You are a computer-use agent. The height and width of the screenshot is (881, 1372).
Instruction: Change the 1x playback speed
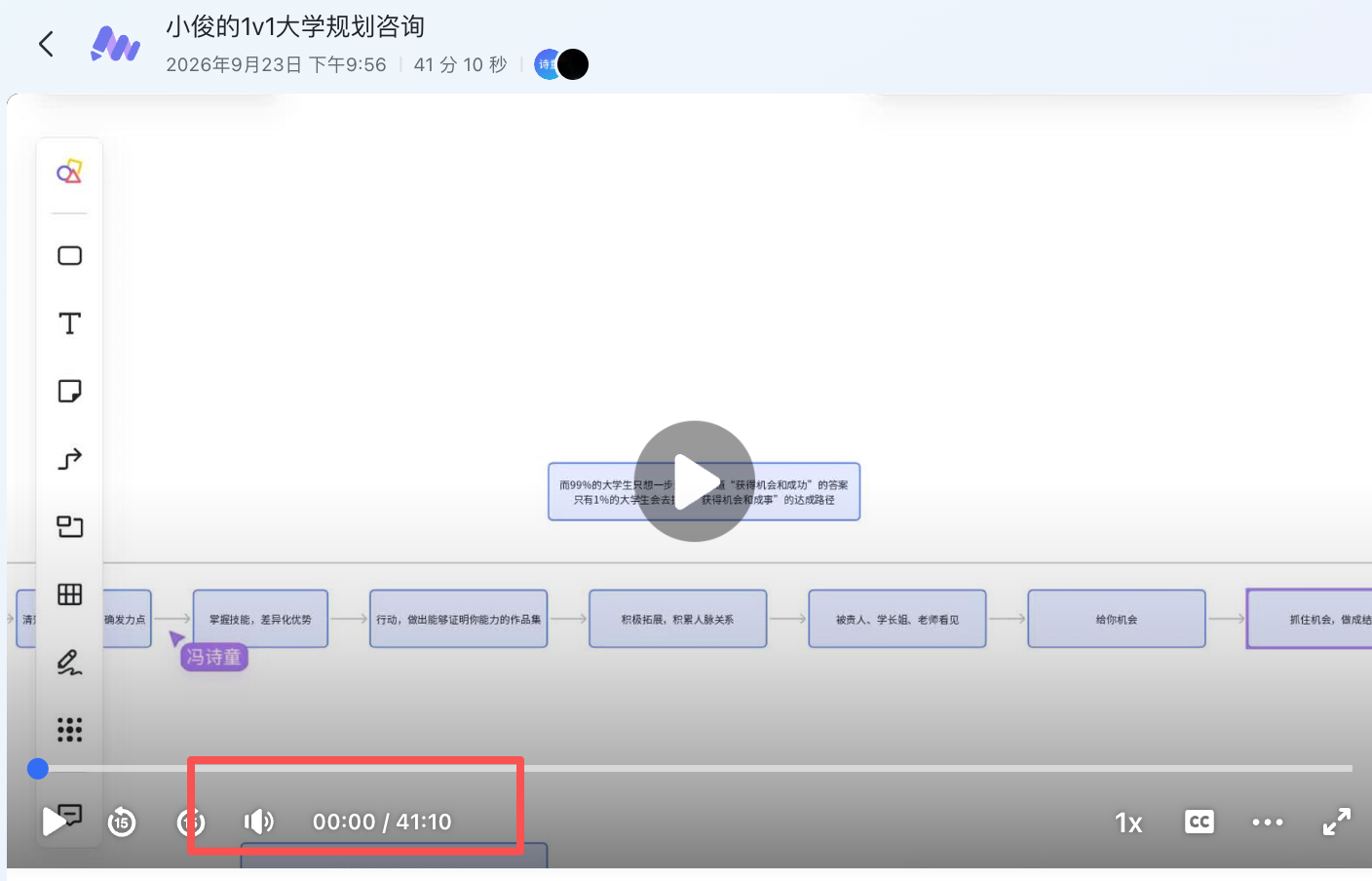pyautogui.click(x=1128, y=823)
